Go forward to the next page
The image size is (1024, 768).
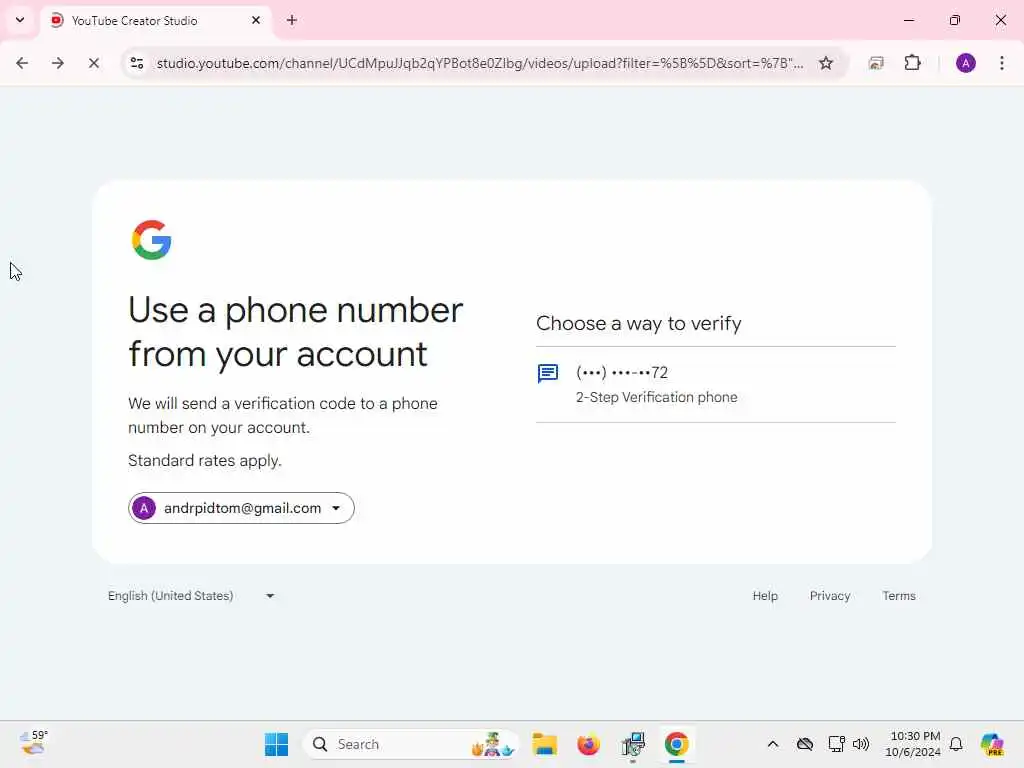[x=57, y=63]
